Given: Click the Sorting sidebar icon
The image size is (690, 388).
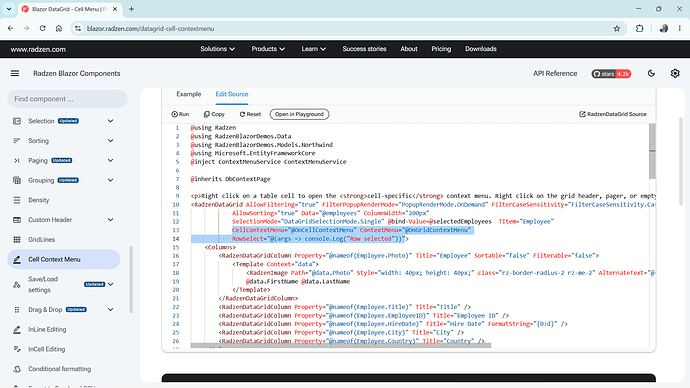Looking at the screenshot, I should coord(17,141).
